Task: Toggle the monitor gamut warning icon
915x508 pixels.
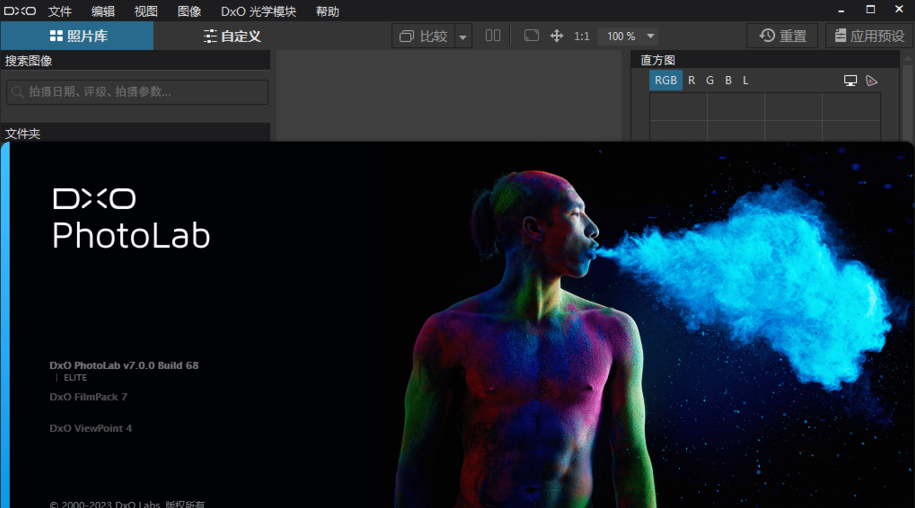Action: 850,81
